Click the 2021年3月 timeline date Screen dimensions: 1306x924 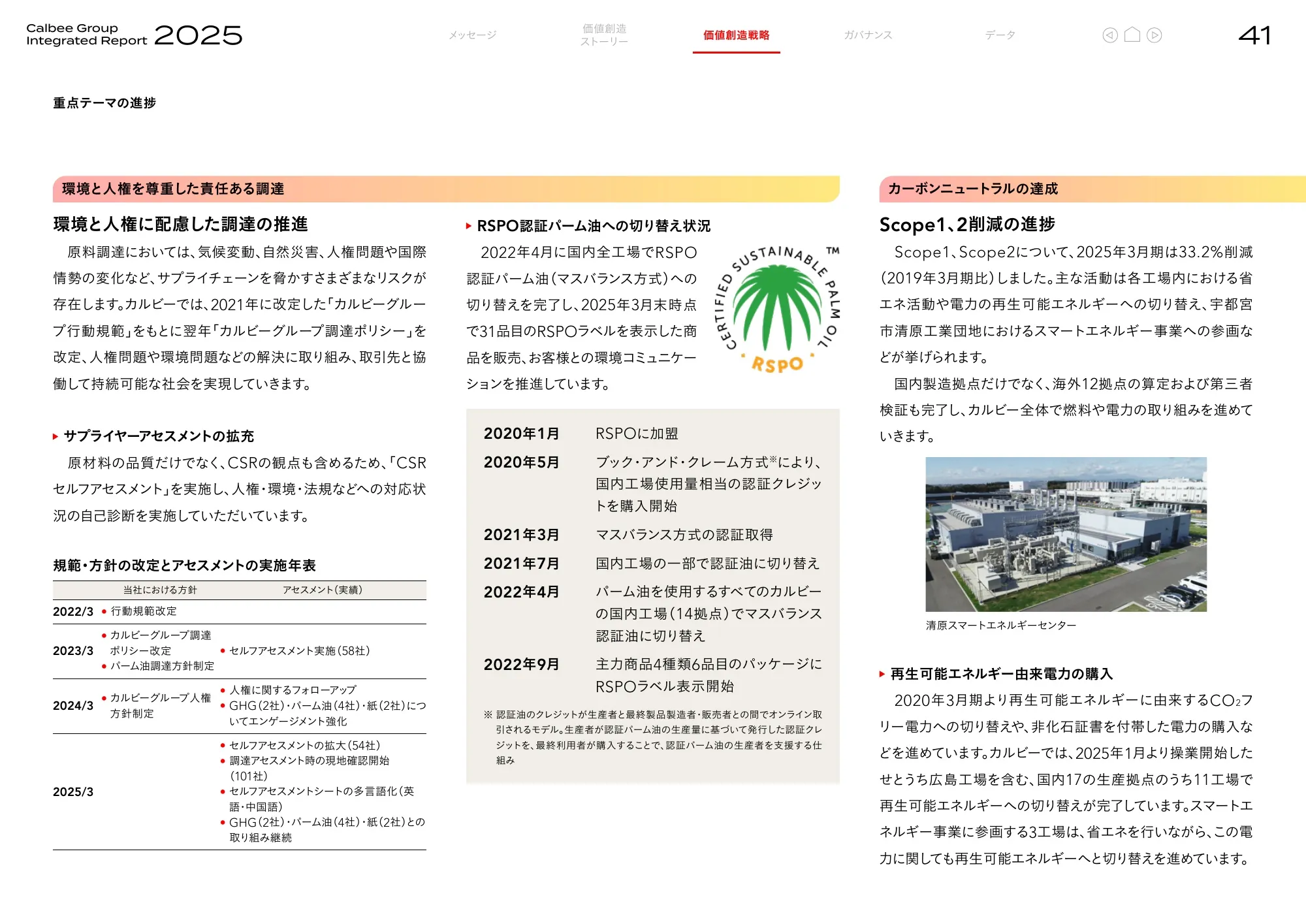tap(521, 535)
